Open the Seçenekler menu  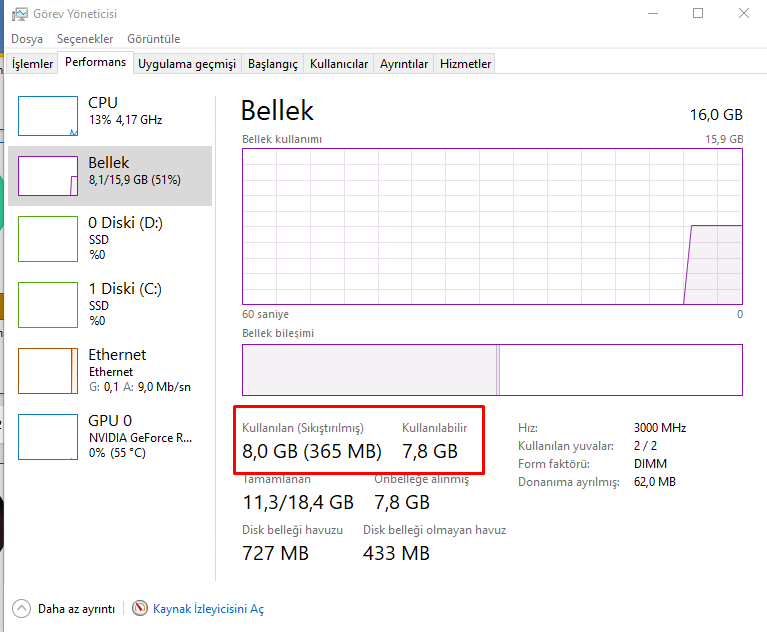(x=85, y=39)
